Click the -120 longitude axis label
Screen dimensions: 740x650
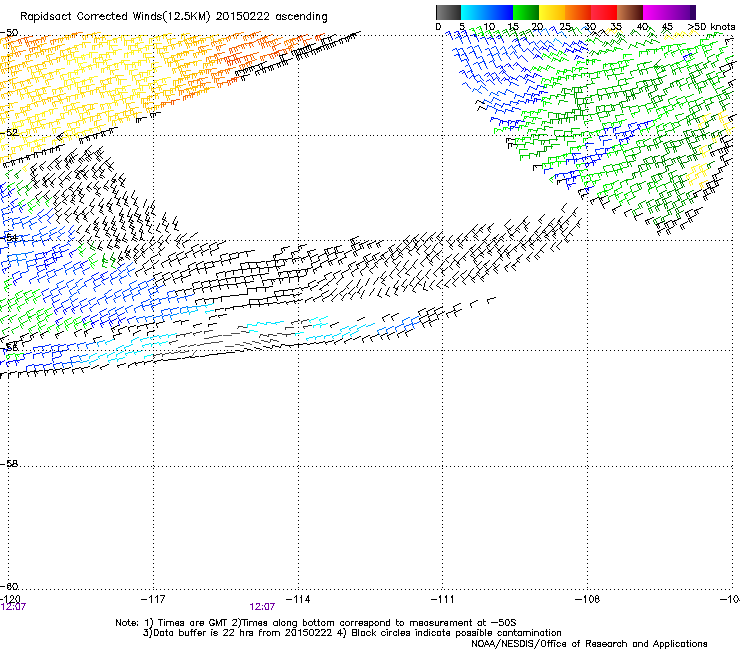(x=10, y=599)
